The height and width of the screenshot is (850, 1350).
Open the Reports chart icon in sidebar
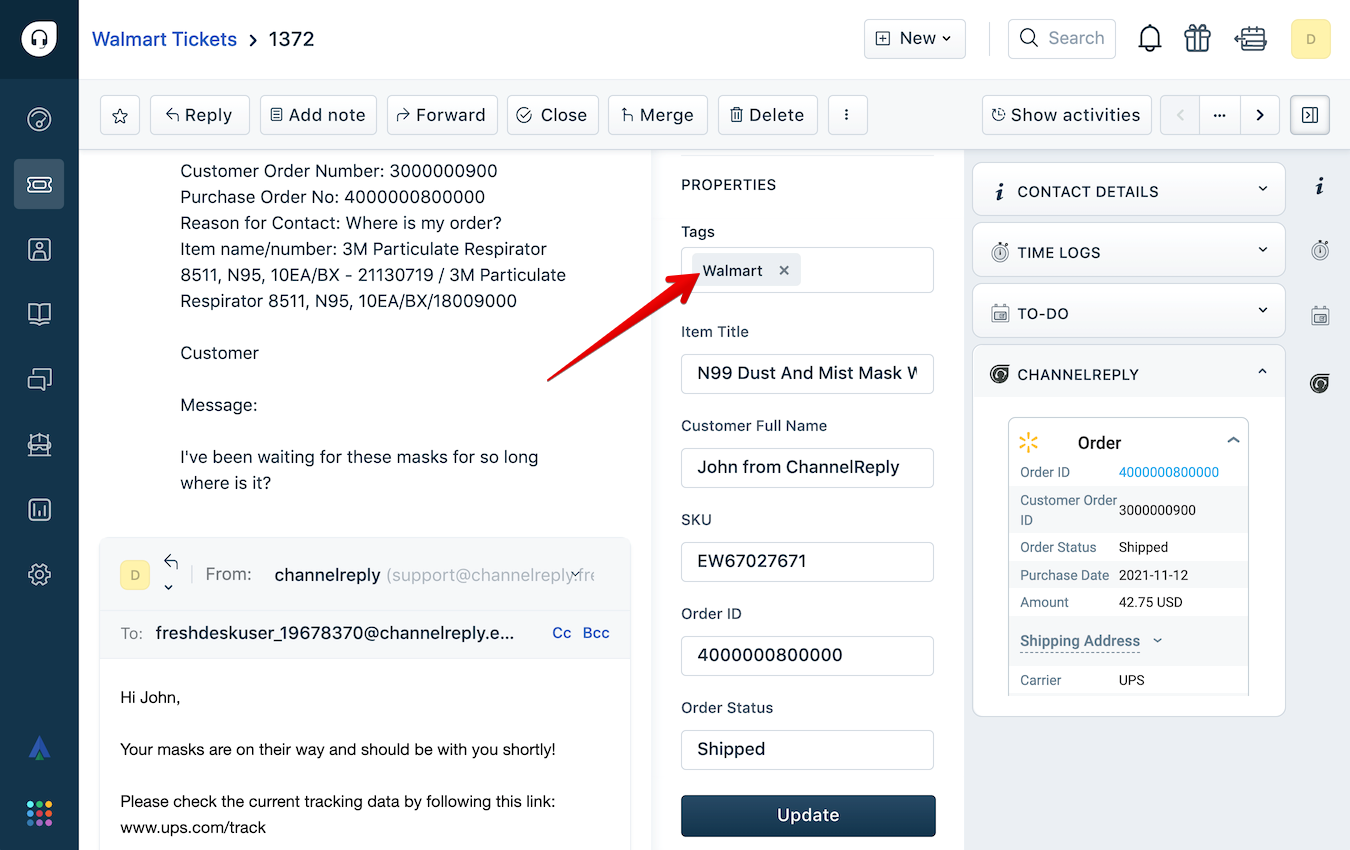click(39, 510)
